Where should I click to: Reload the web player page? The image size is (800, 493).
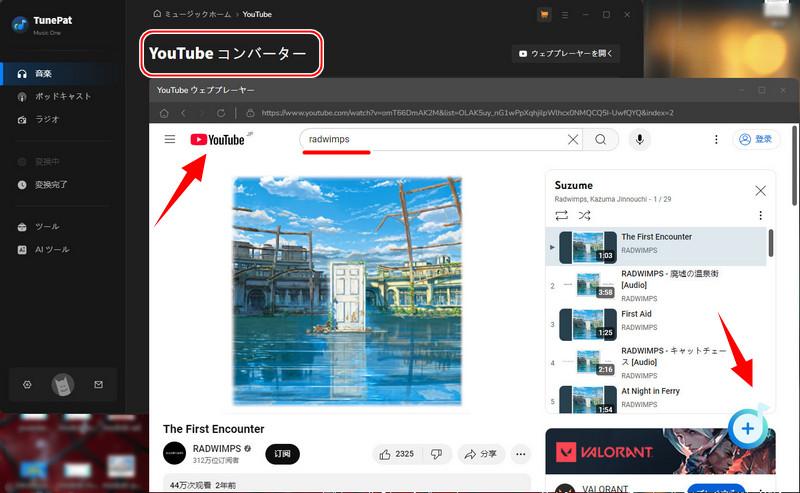pyautogui.click(x=221, y=113)
